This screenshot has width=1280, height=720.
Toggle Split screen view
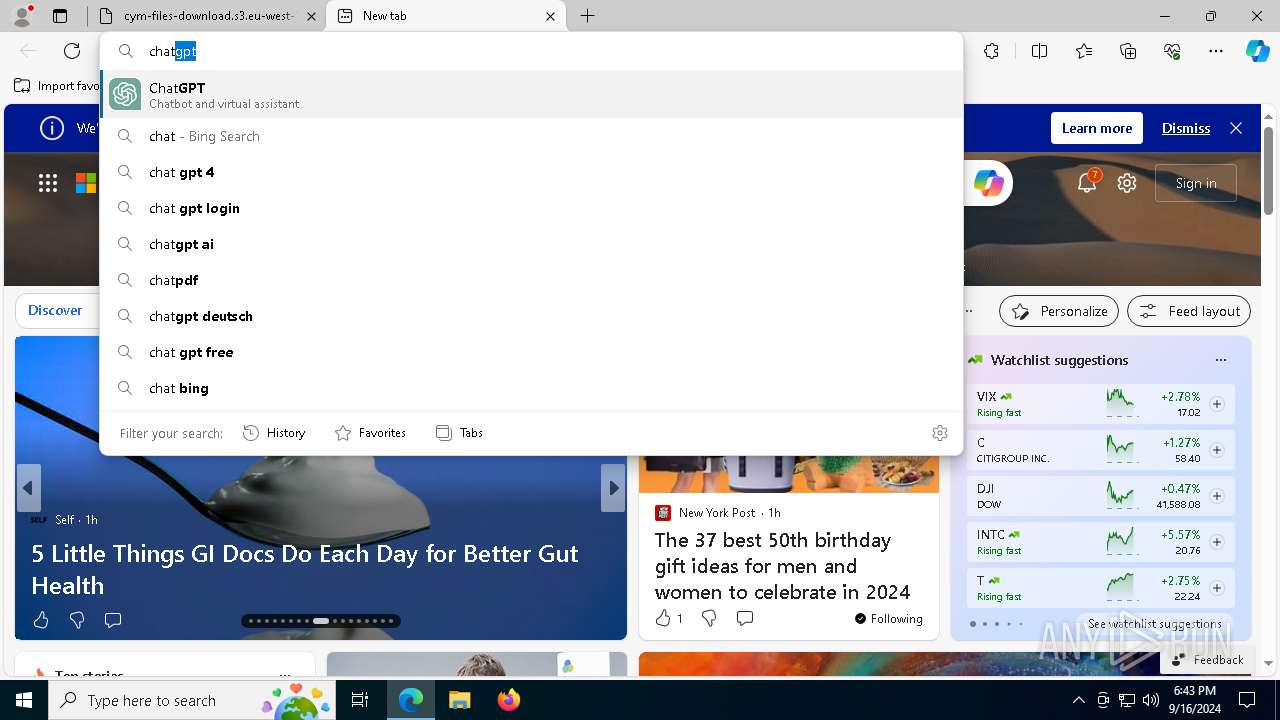(1039, 51)
